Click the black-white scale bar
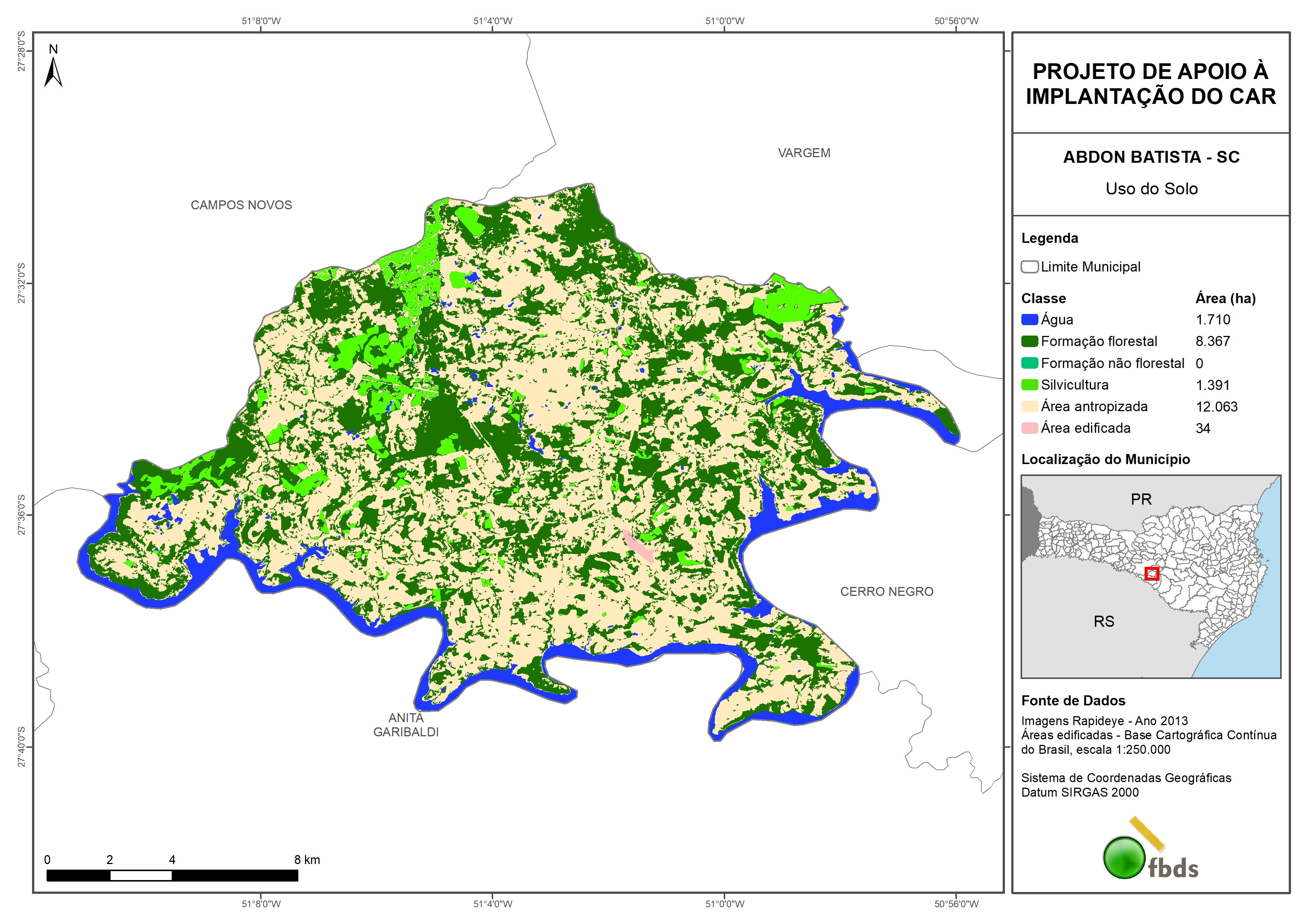 [172, 875]
